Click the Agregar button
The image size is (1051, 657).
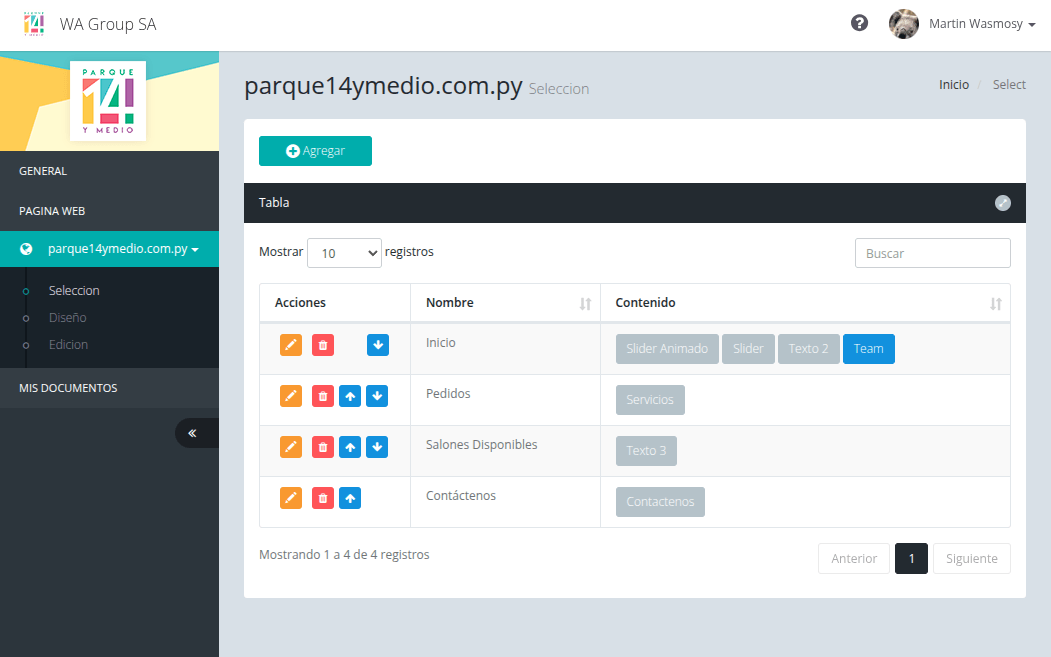click(x=316, y=151)
